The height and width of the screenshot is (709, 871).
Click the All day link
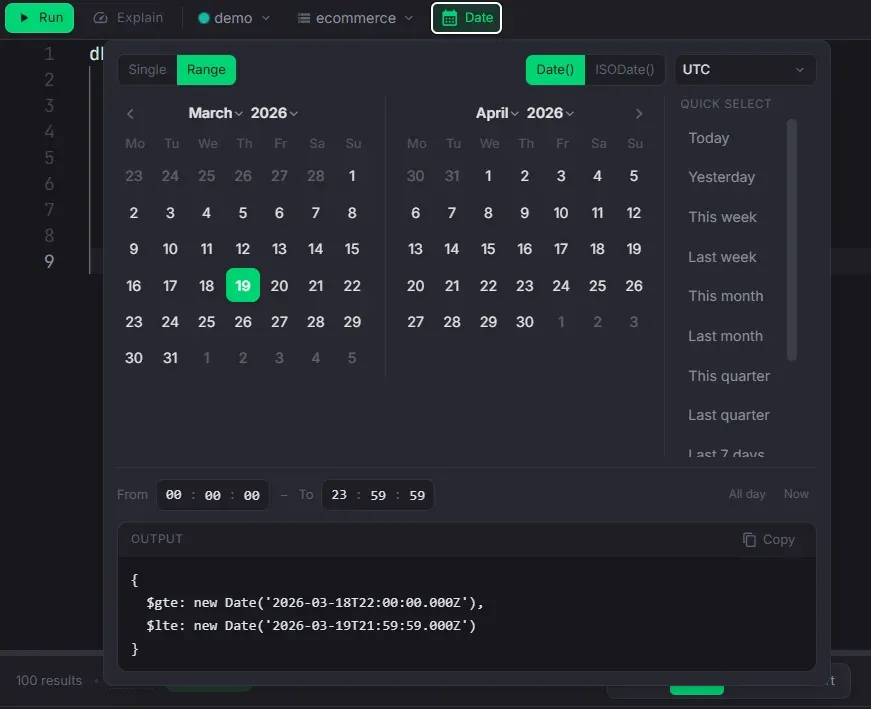(747, 494)
